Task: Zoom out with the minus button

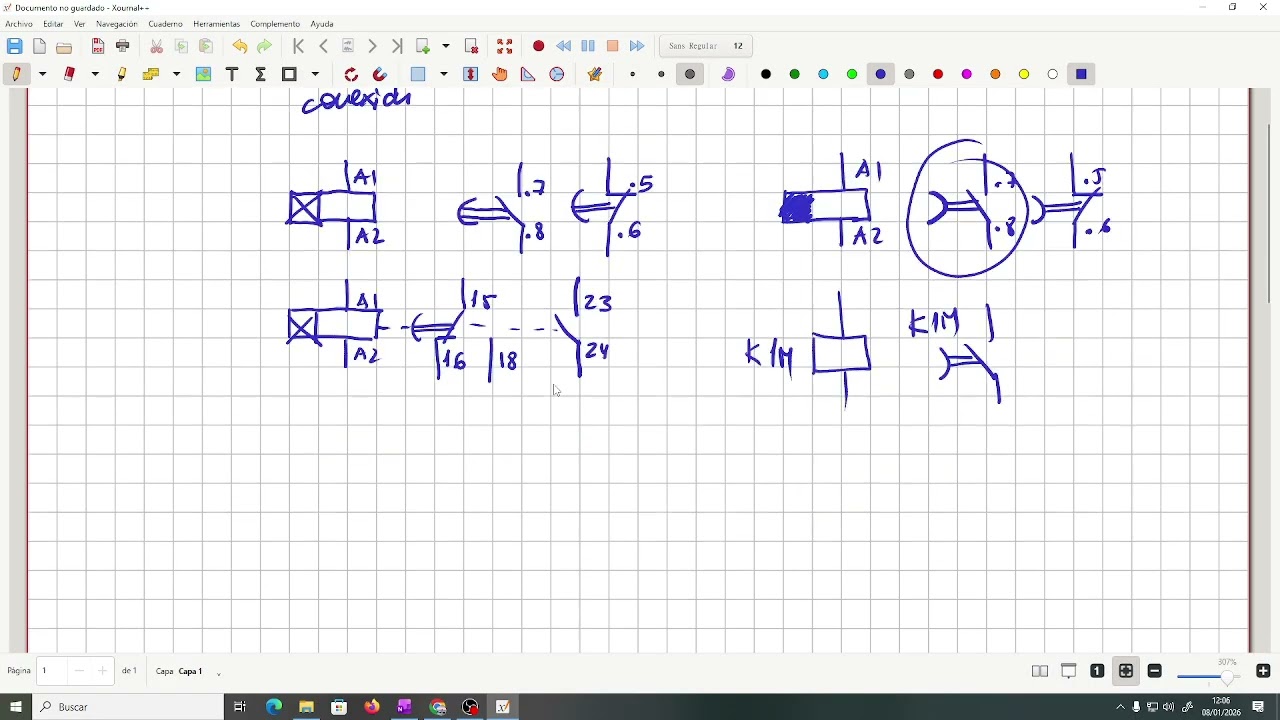Action: coord(1156,672)
